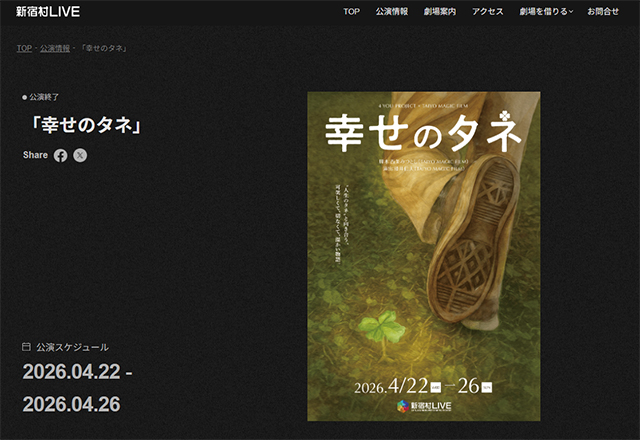The image size is (640, 440).
Task: Click the 「幸せのタネ」 page title
Action: click(86, 124)
